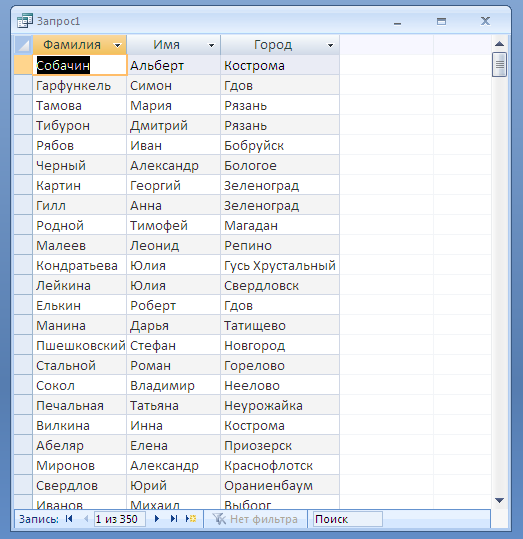Click the cell Гилл
This screenshot has height=539, width=523.
pyautogui.click(x=80, y=205)
